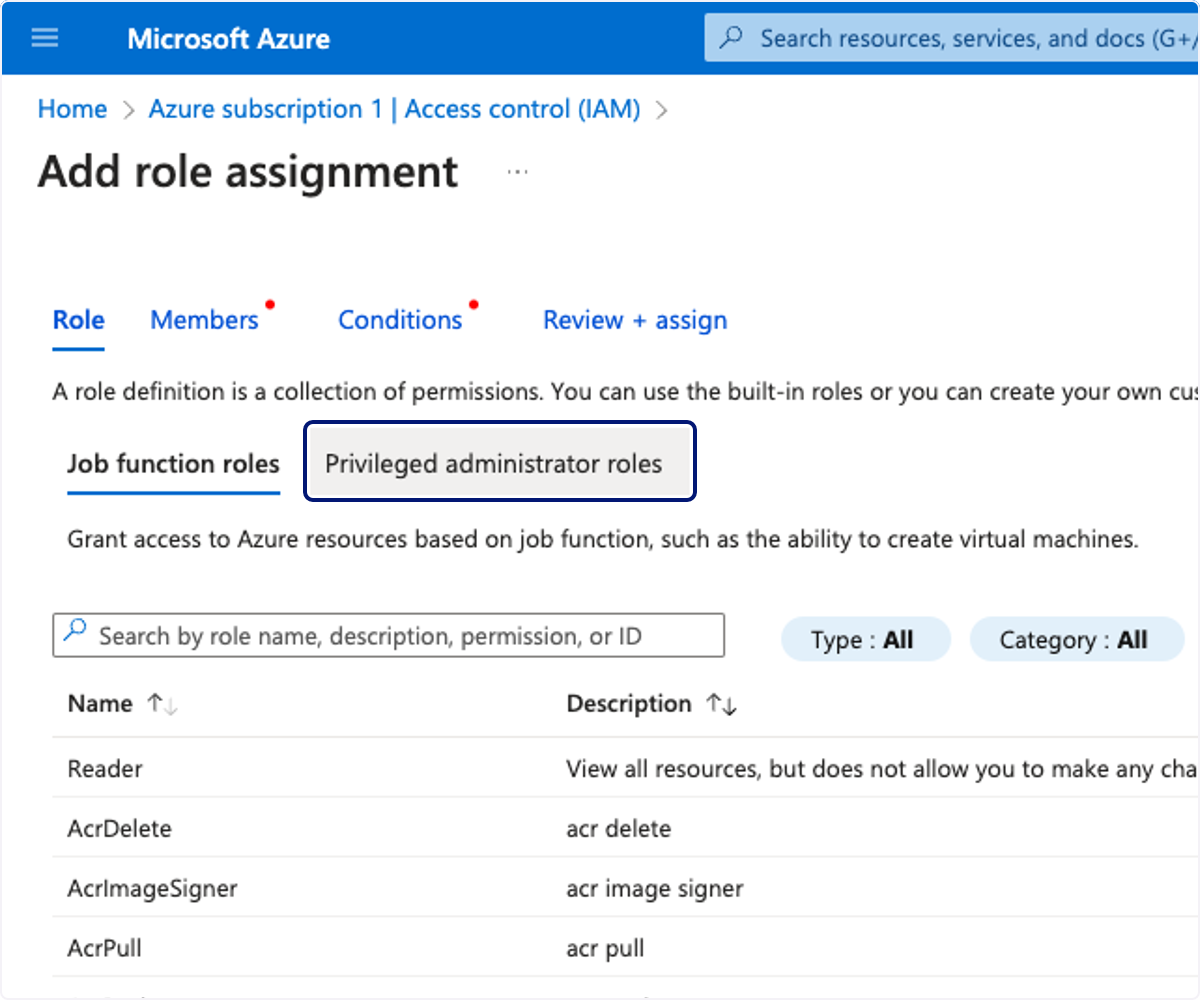Click the 'View all resources' description text
This screenshot has width=1200, height=1000.
pos(883,769)
